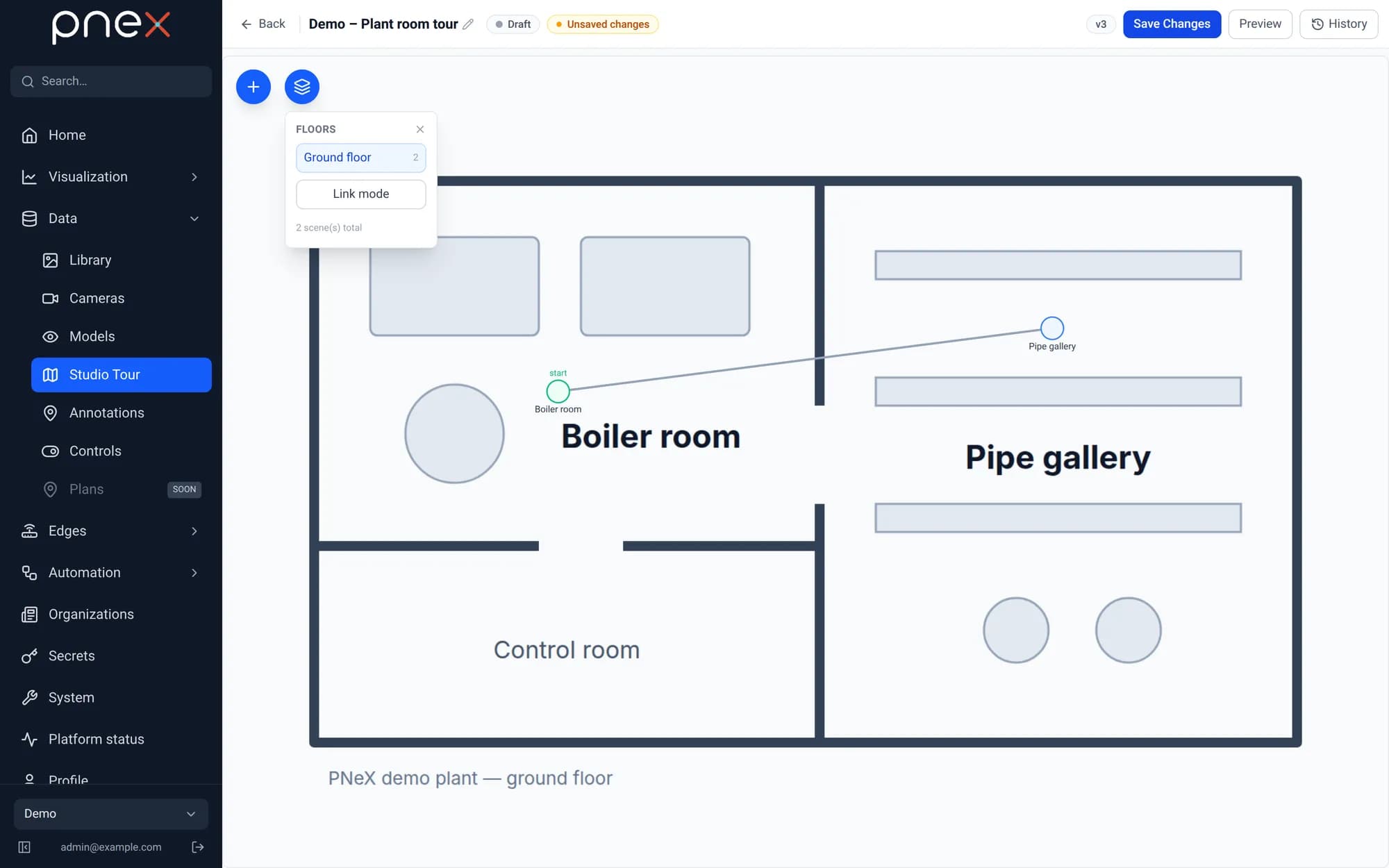Screen dimensions: 1389x868
Task: Click the Library image icon
Action: [50, 260]
